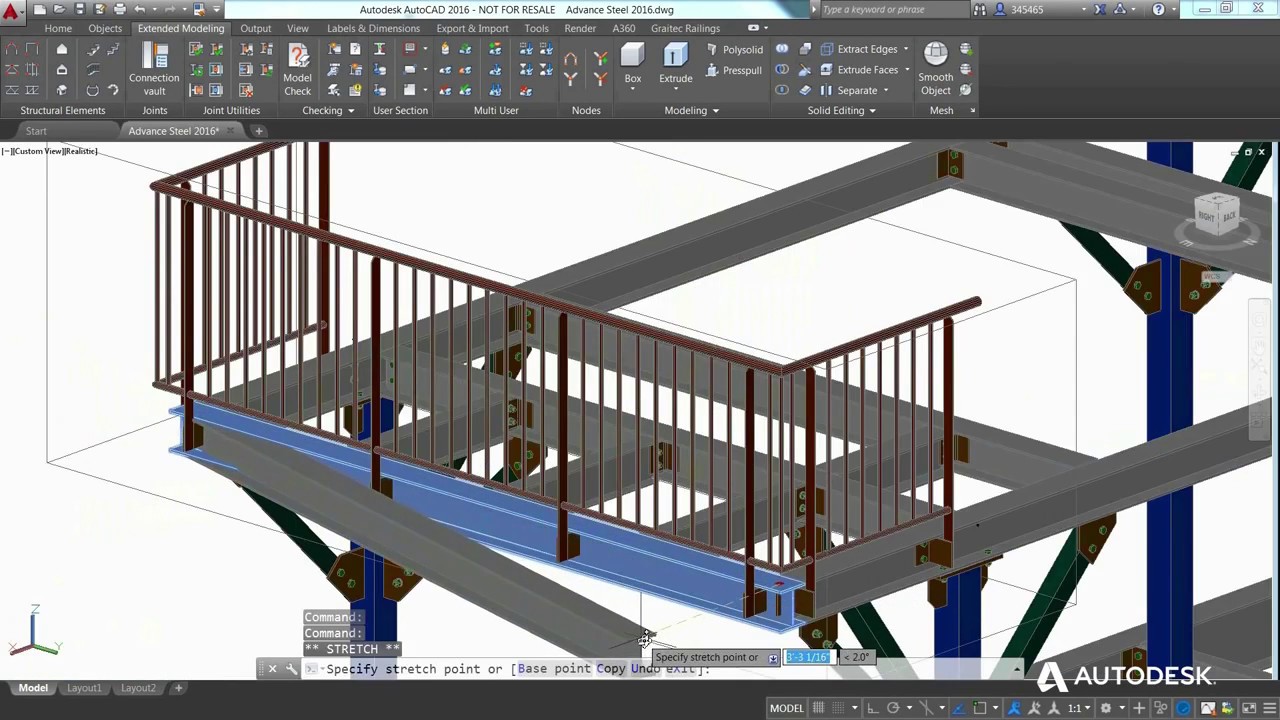Toggle 2D object snap in status bar
This screenshot has width=1280, height=720.
981,708
